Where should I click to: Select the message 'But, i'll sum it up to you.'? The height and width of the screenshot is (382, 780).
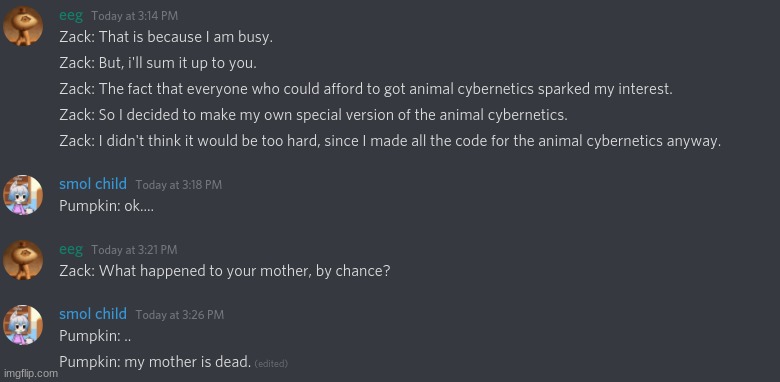pyautogui.click(x=158, y=63)
